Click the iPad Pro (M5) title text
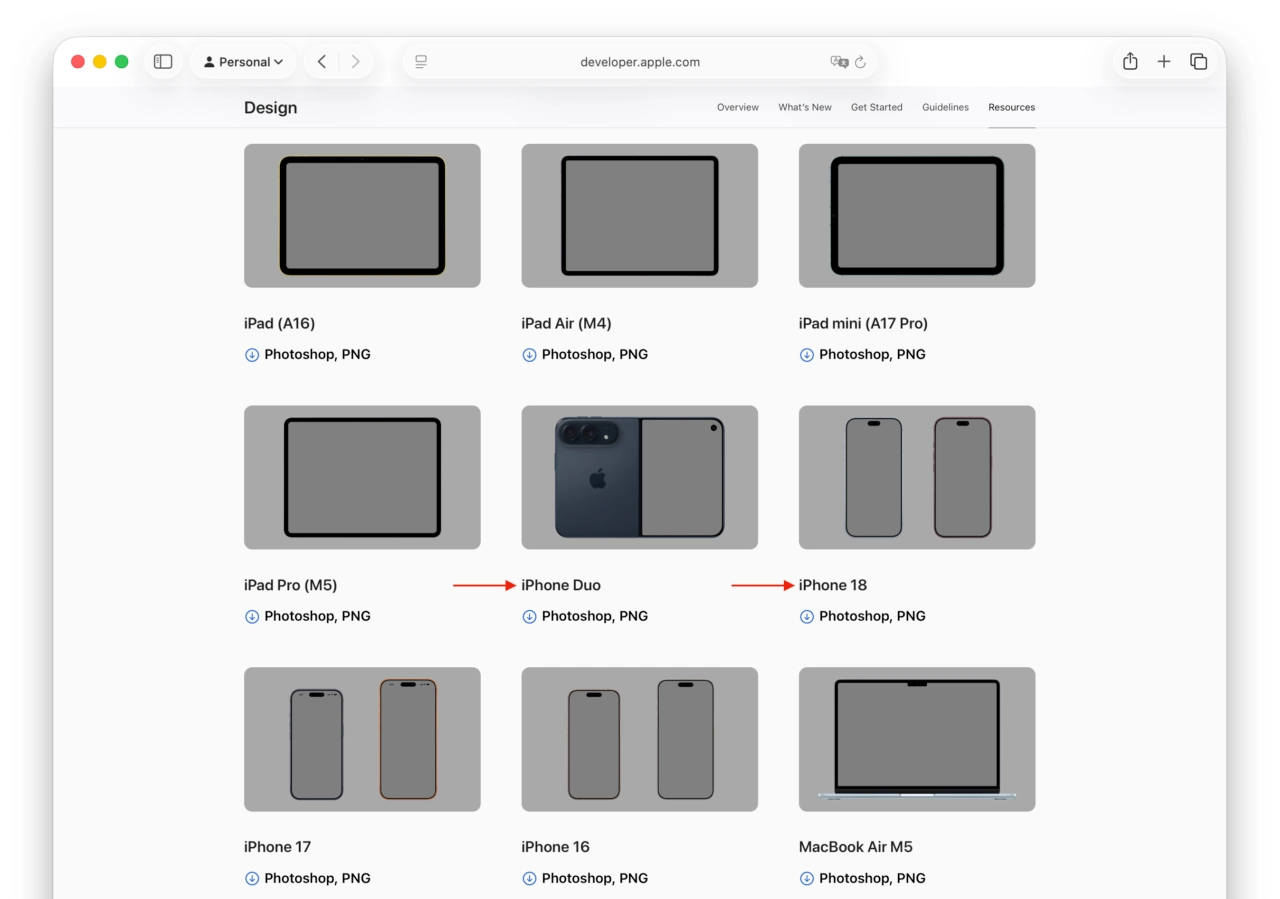Viewport: 1280px width, 899px height. click(x=291, y=586)
